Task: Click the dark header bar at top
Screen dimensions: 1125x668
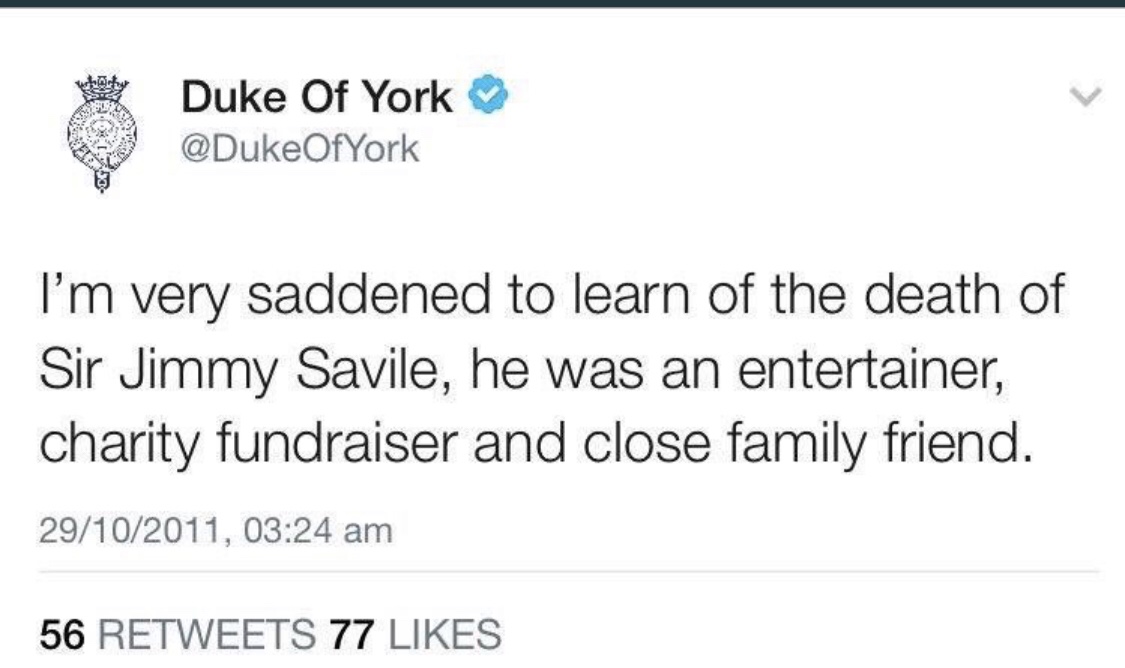Action: tap(562, 4)
